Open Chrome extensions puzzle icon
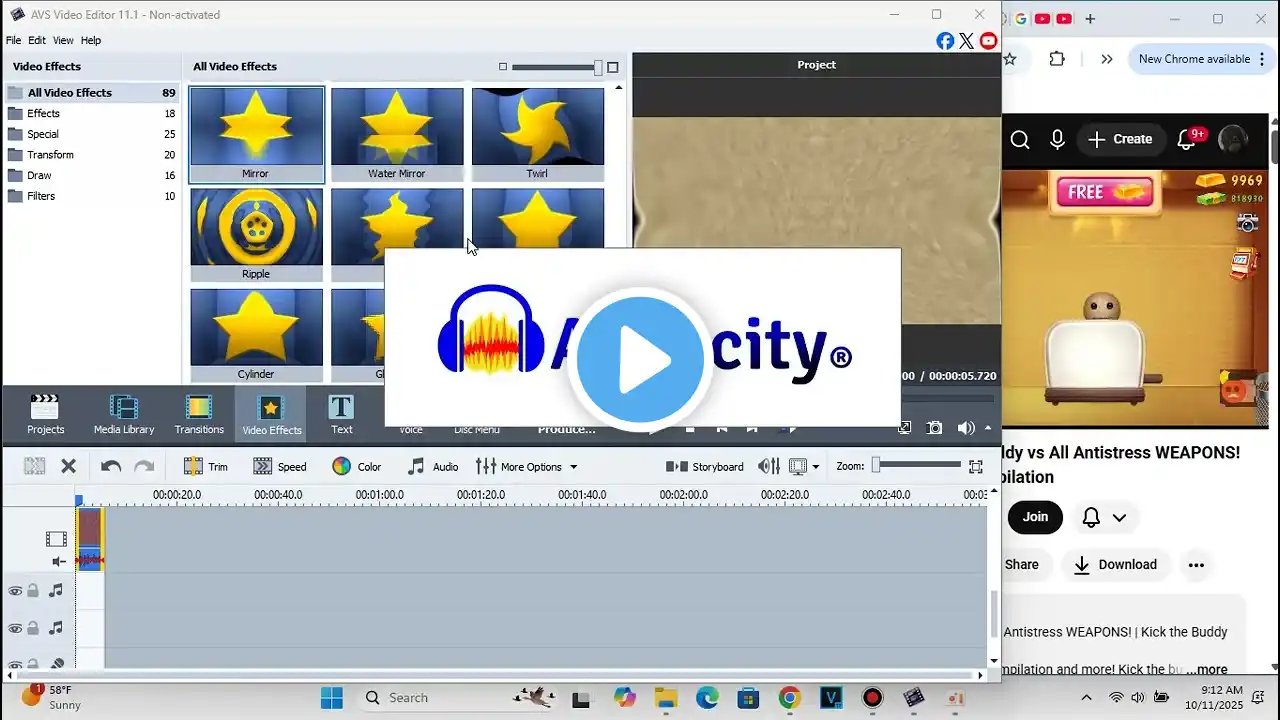Image resolution: width=1280 pixels, height=720 pixels. click(x=1057, y=59)
